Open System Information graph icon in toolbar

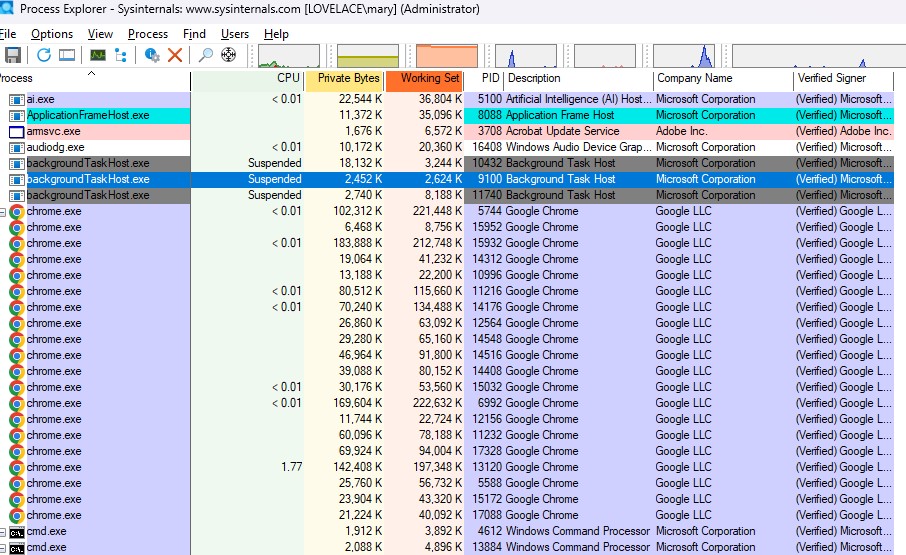[x=98, y=55]
